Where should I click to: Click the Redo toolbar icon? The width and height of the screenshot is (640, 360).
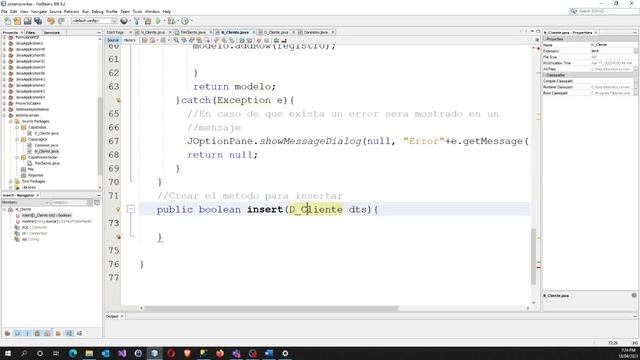click(x=61, y=21)
